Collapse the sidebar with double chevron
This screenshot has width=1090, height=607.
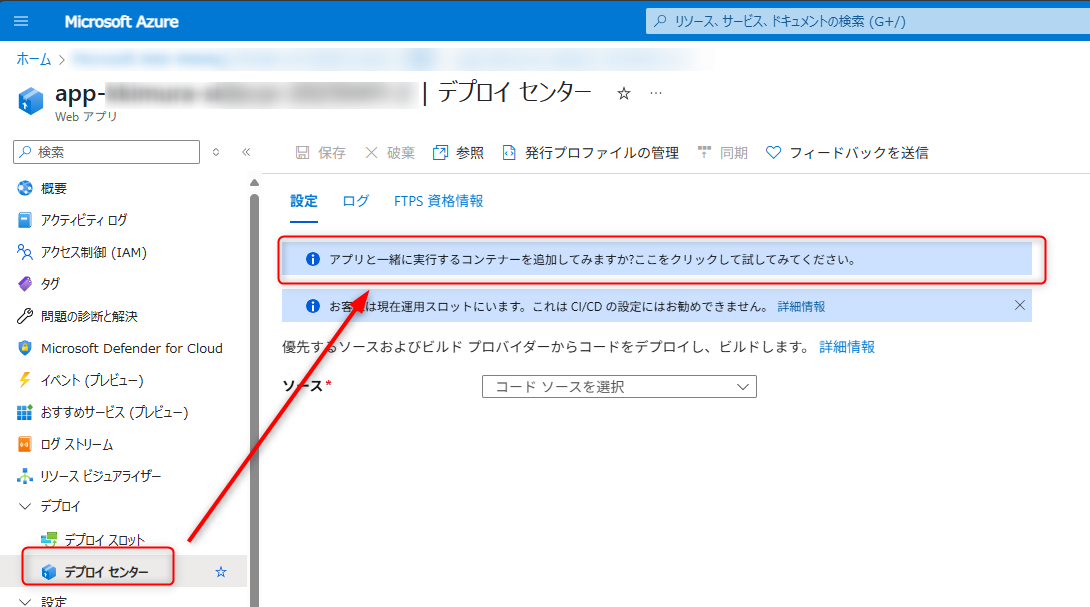coord(246,152)
